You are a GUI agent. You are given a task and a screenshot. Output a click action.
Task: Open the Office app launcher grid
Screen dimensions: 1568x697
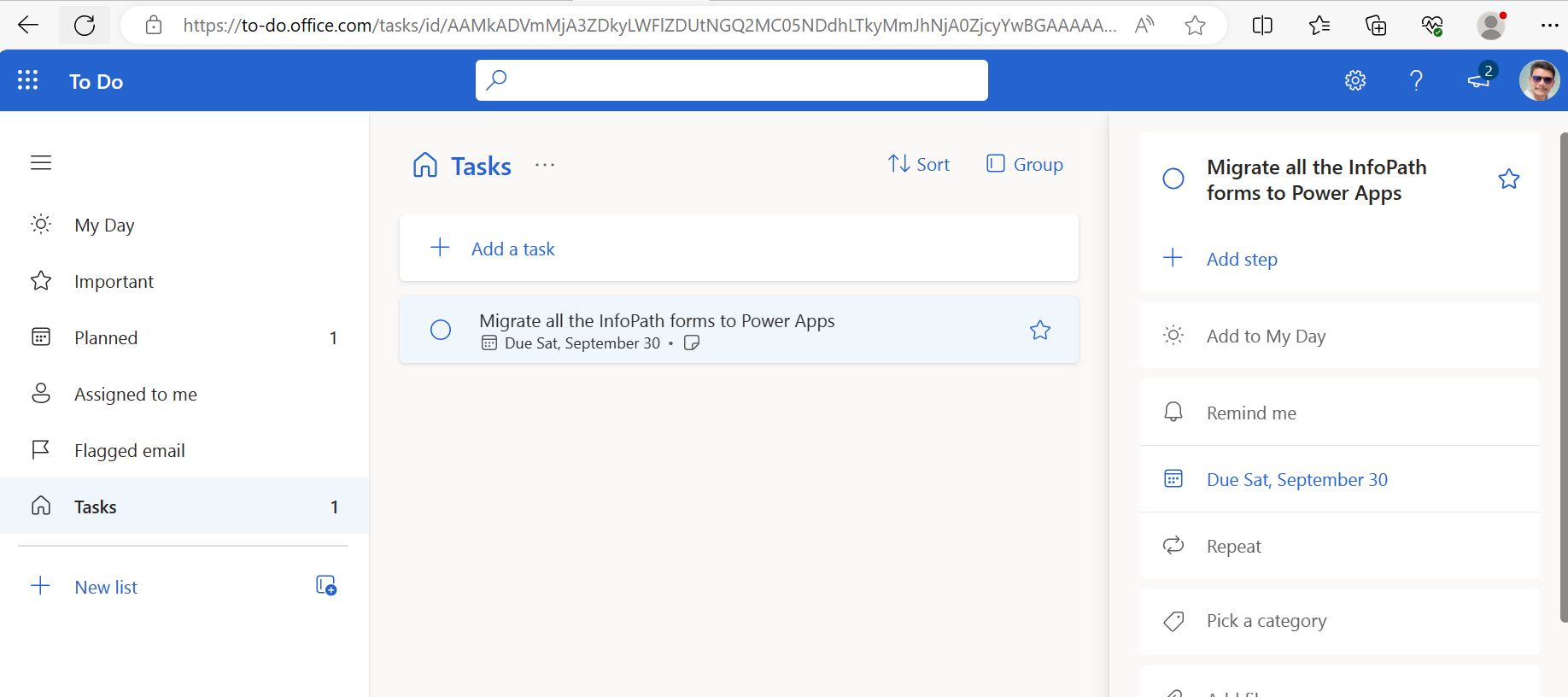28,80
